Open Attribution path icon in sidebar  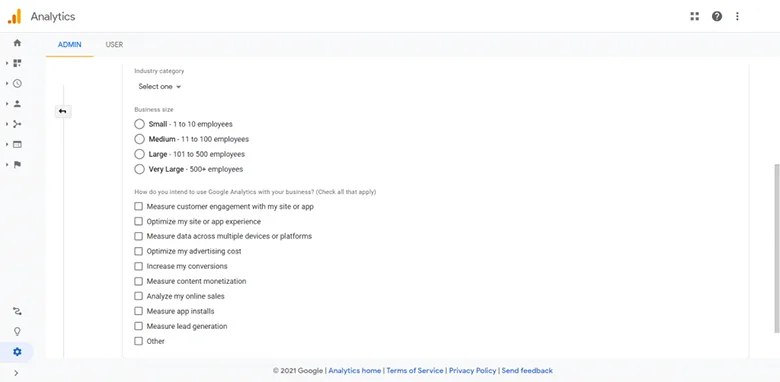[x=17, y=311]
